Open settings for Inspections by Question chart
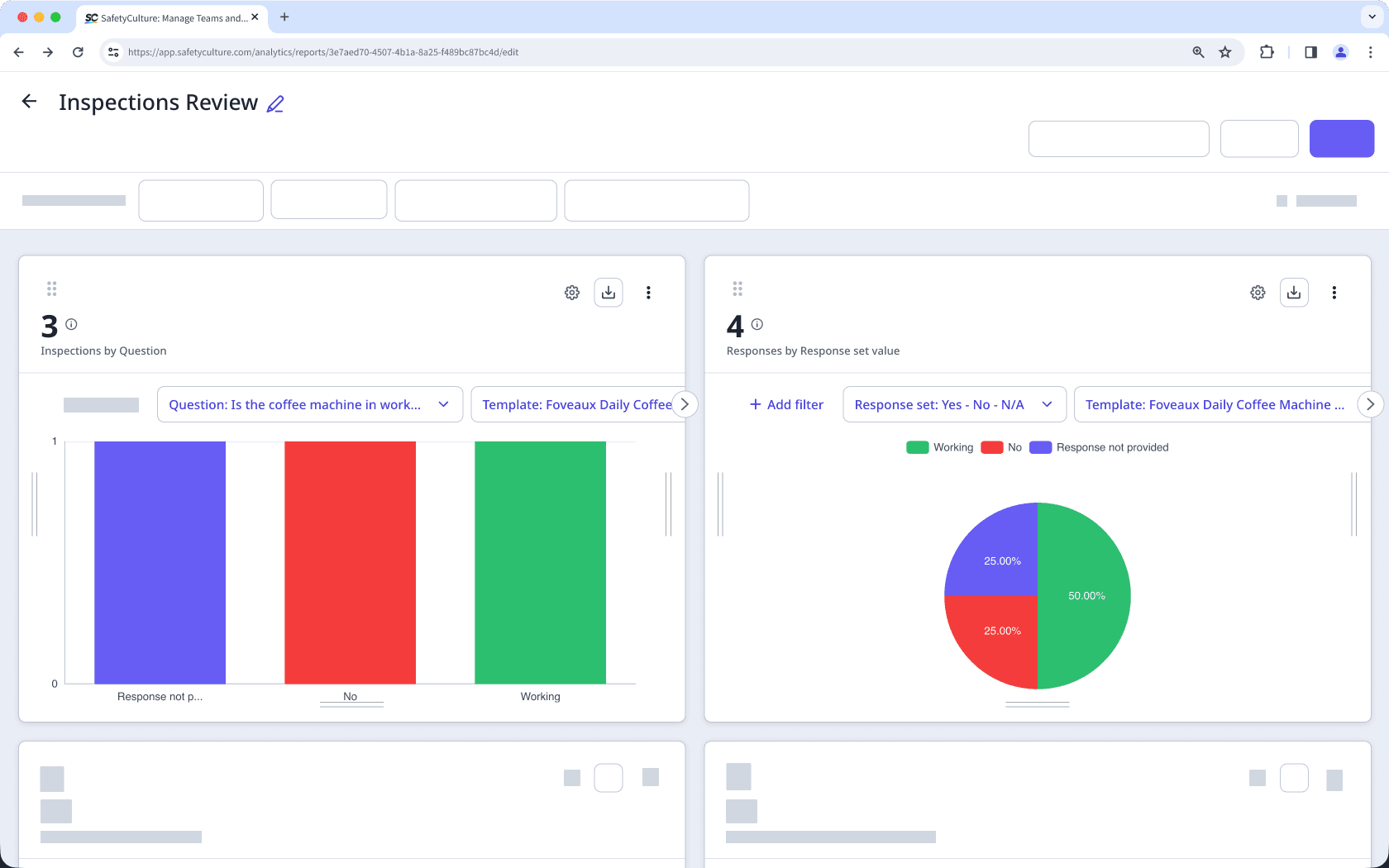Image resolution: width=1389 pixels, height=868 pixels. click(571, 293)
